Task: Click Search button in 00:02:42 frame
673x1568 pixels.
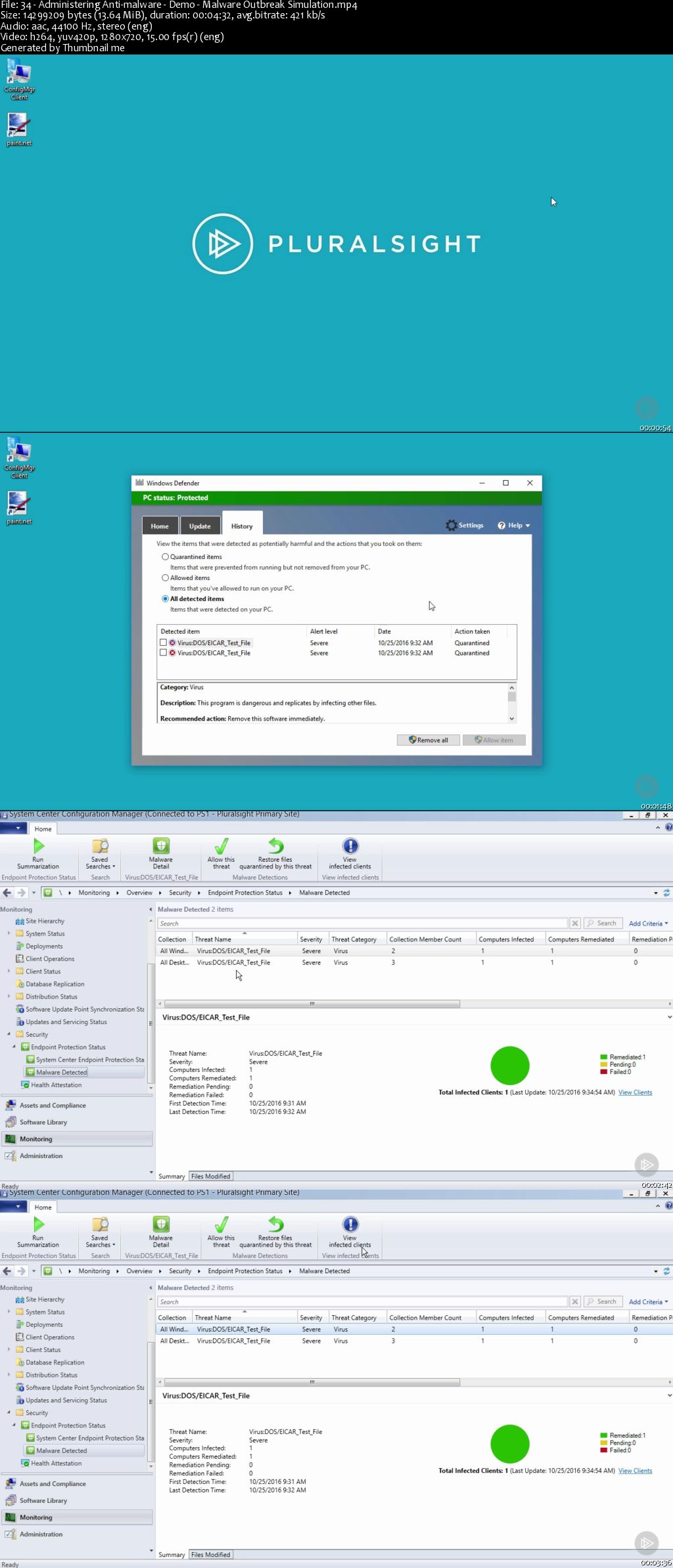Action: pos(602,923)
